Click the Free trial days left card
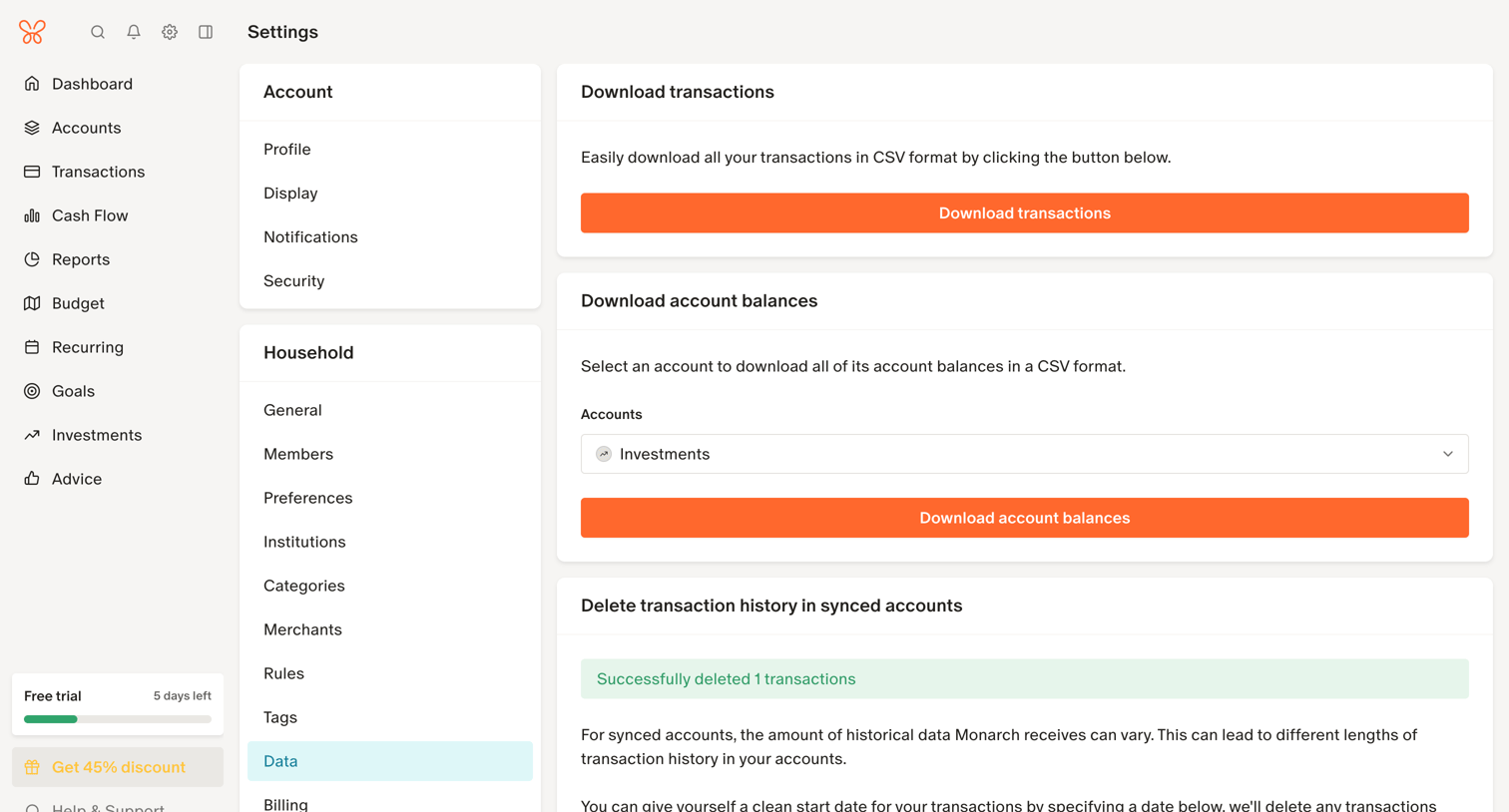The image size is (1509, 812). [x=118, y=704]
